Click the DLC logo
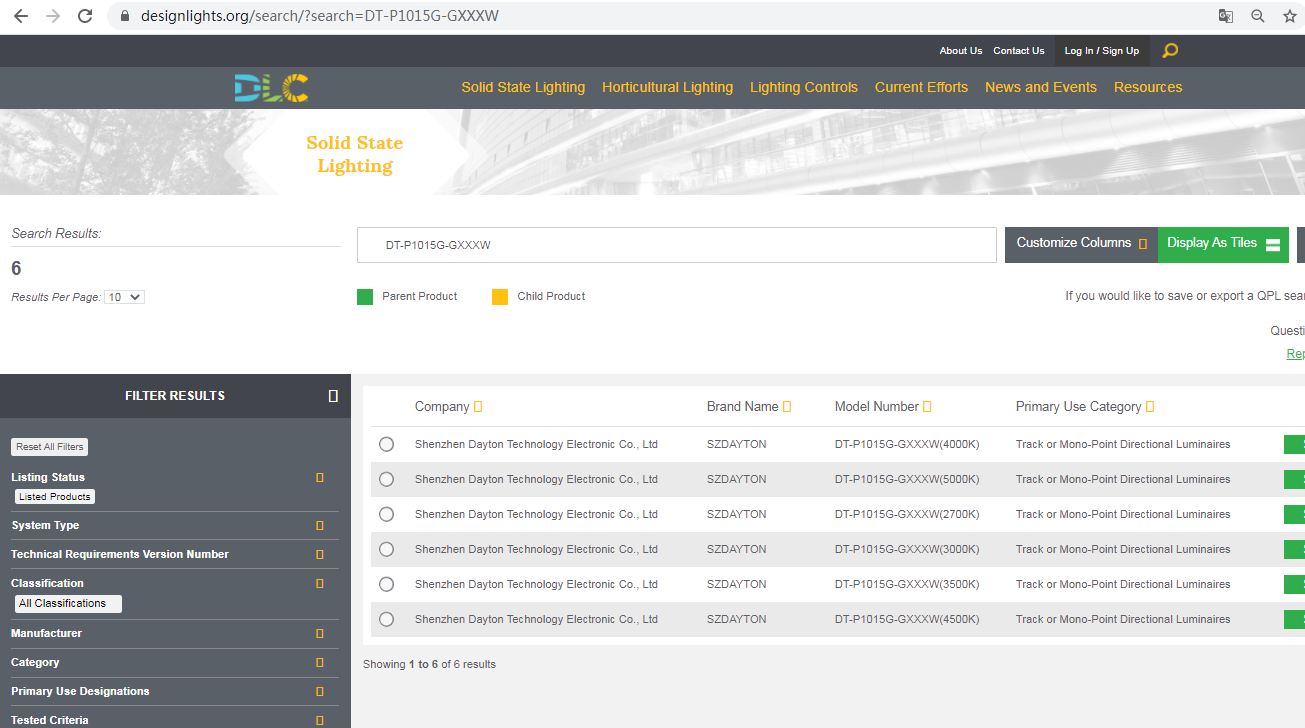This screenshot has width=1305, height=728. 271,88
